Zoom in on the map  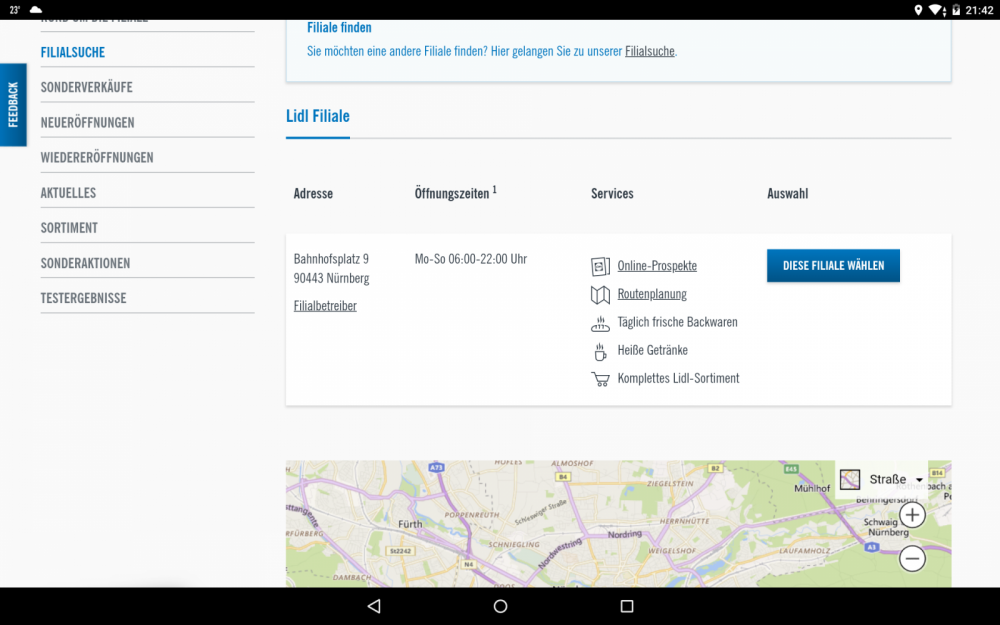tap(912, 515)
